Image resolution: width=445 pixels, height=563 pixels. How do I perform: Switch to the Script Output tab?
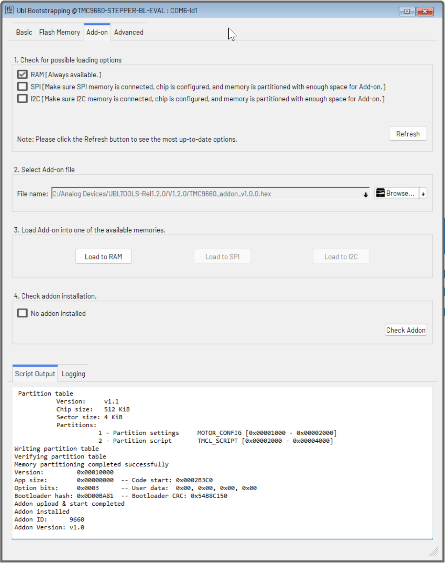click(35, 374)
